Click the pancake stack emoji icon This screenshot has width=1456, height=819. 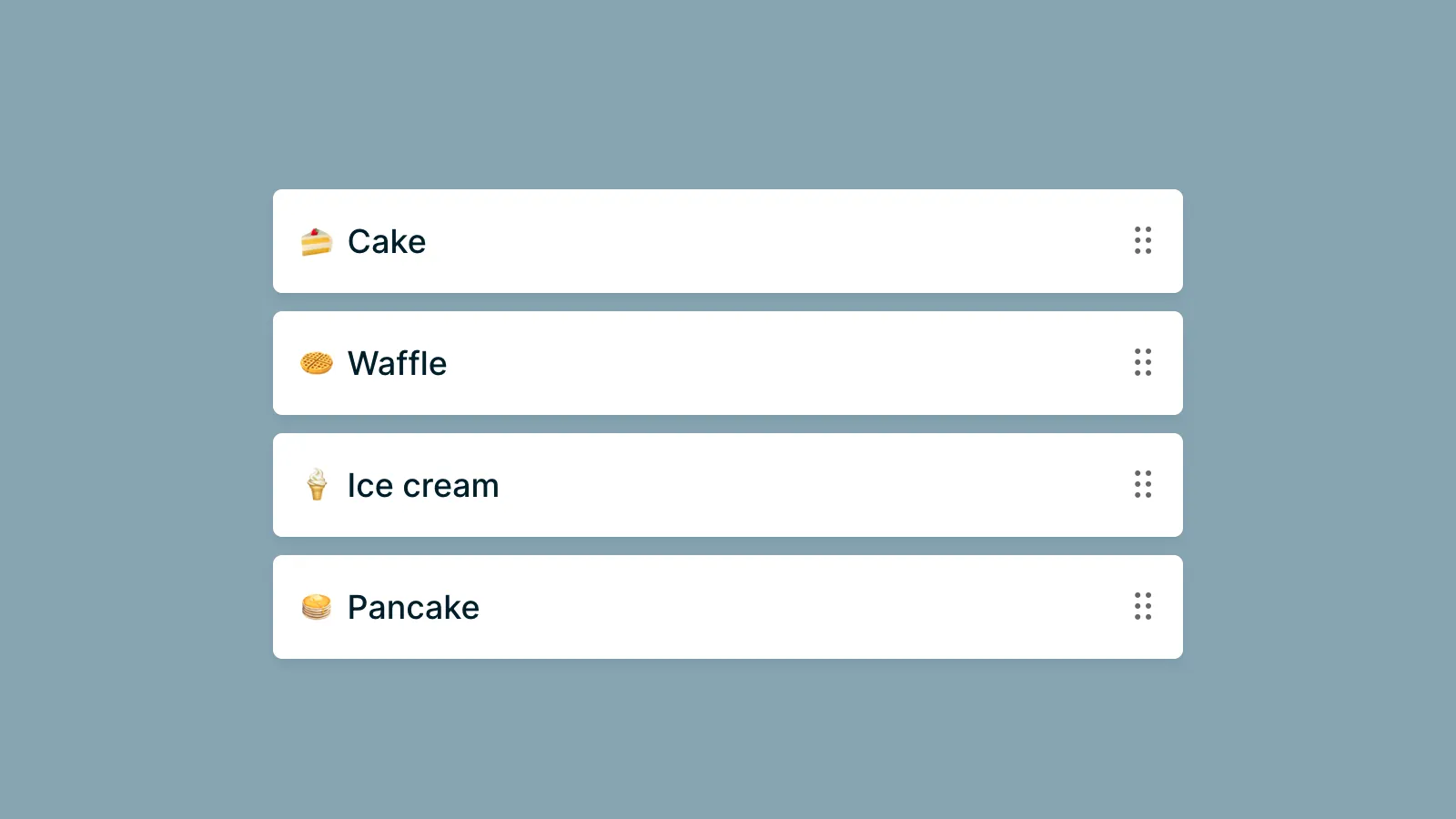pos(316,607)
